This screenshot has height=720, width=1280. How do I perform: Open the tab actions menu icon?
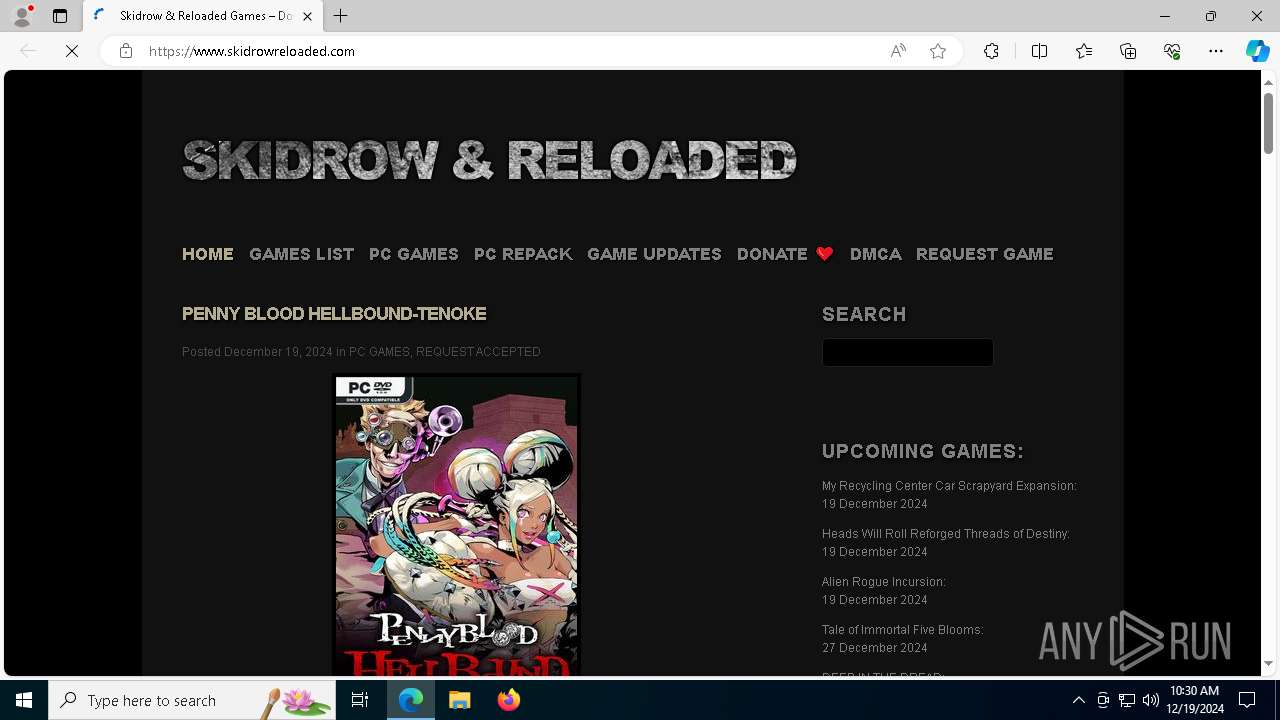pyautogui.click(x=60, y=16)
